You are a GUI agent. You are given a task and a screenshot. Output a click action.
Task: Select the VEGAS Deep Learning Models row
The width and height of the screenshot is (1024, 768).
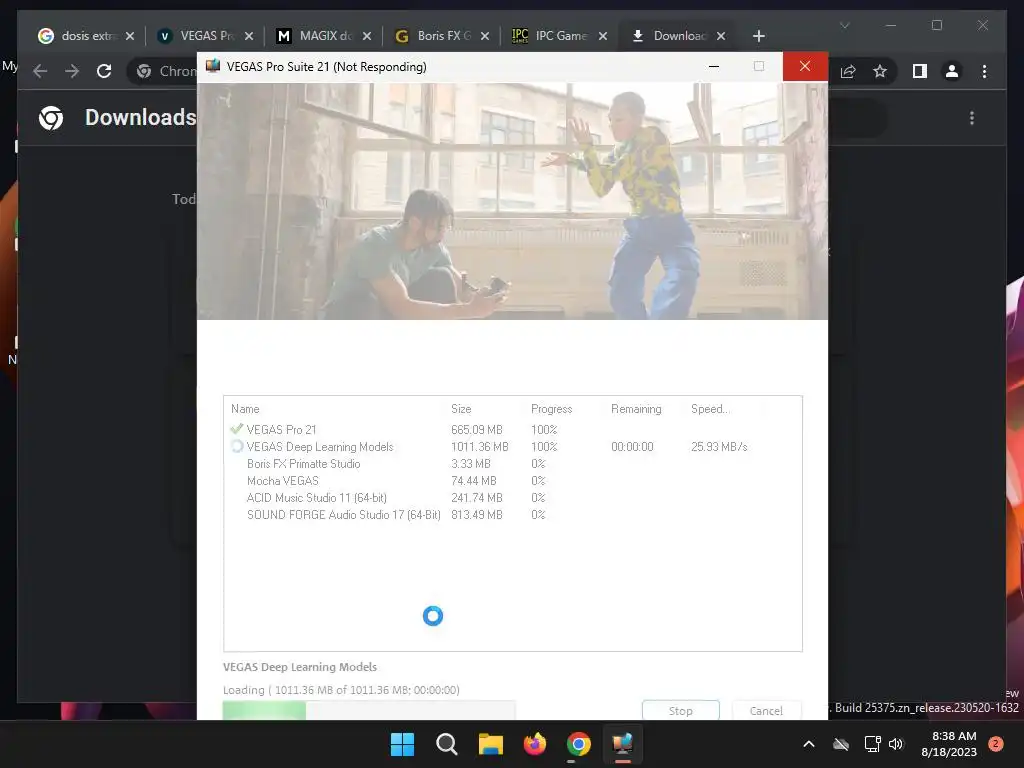click(x=512, y=447)
